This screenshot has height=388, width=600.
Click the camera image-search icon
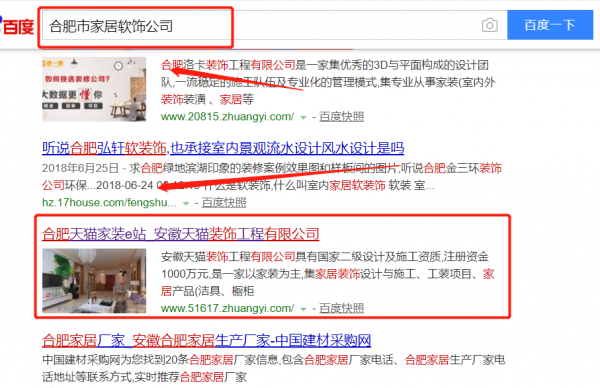[489, 26]
